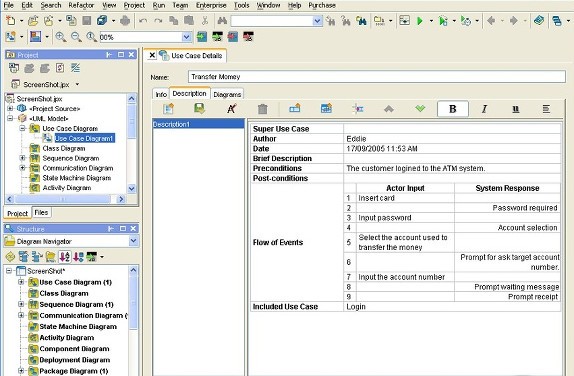Viewport: 574px width, 376px height.
Task: Click the Save floppy disk icon
Action: coord(87,21)
